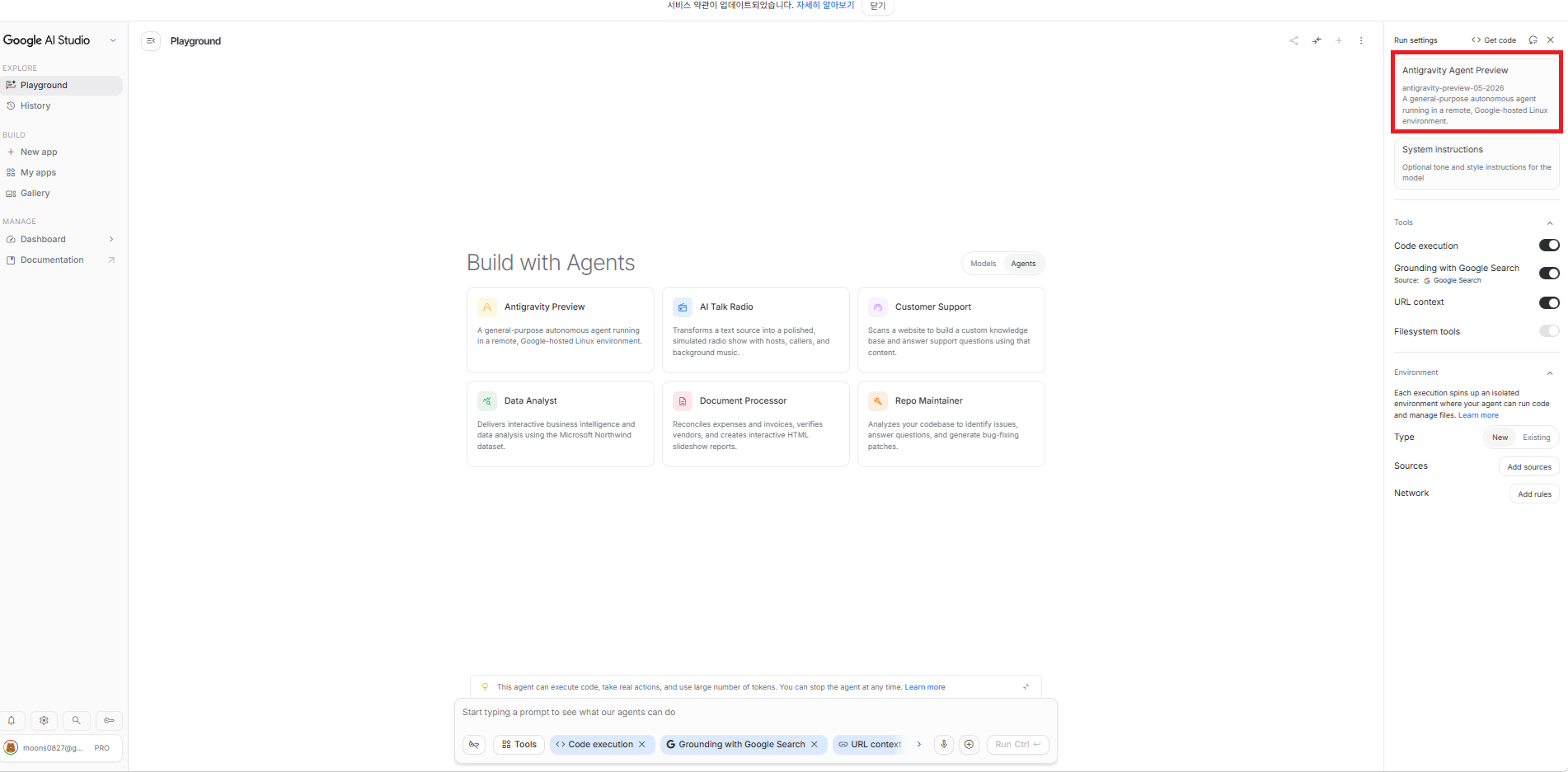Open API keys with the key icon
The height and width of the screenshot is (772, 1568).
[x=109, y=720]
